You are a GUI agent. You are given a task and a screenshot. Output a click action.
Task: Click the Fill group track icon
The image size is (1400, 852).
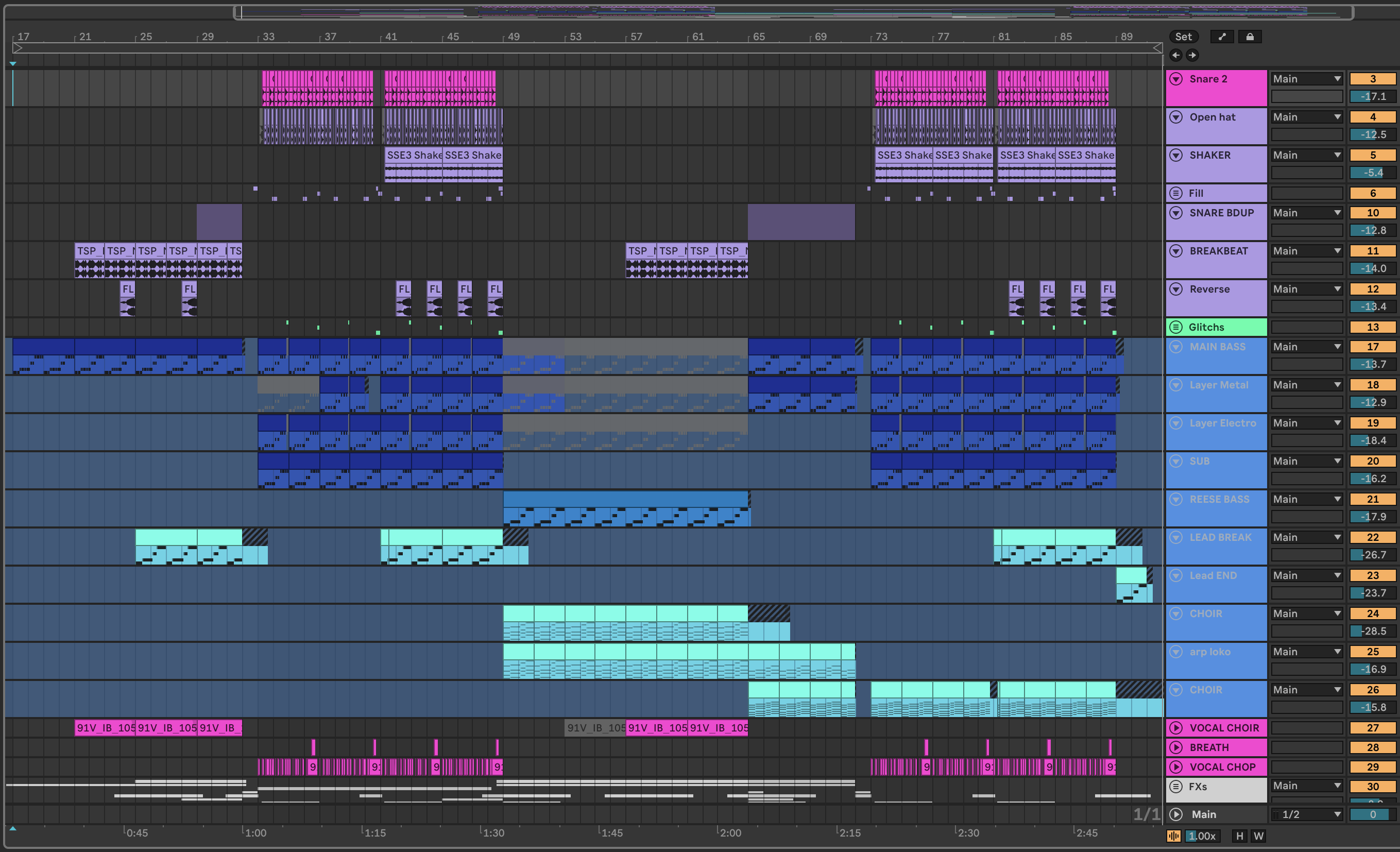pyautogui.click(x=1175, y=193)
